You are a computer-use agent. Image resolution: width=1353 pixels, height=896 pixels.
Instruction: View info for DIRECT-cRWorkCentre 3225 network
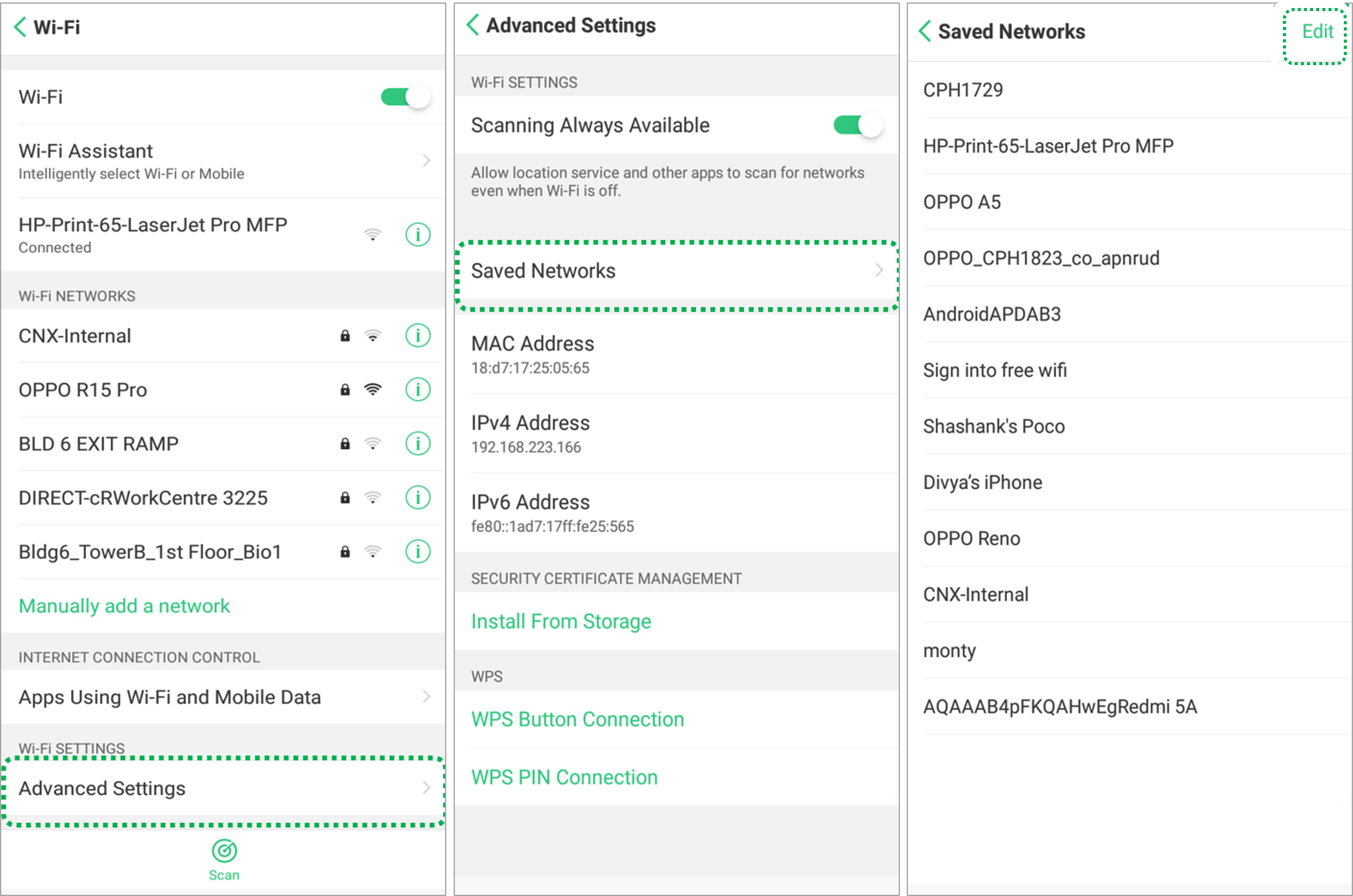tap(417, 498)
